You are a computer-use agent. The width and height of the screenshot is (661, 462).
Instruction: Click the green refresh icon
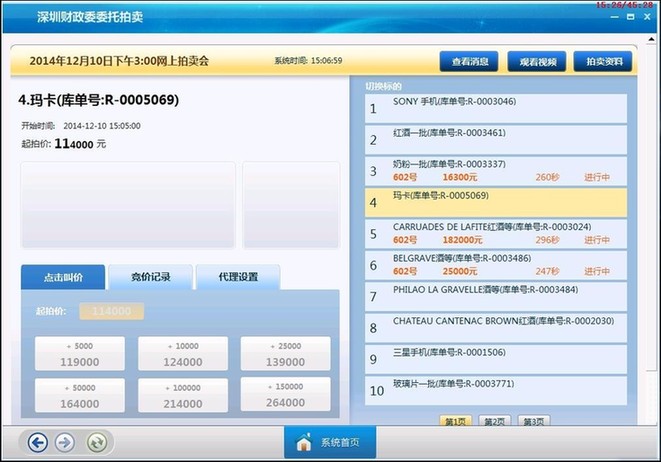coord(97,442)
